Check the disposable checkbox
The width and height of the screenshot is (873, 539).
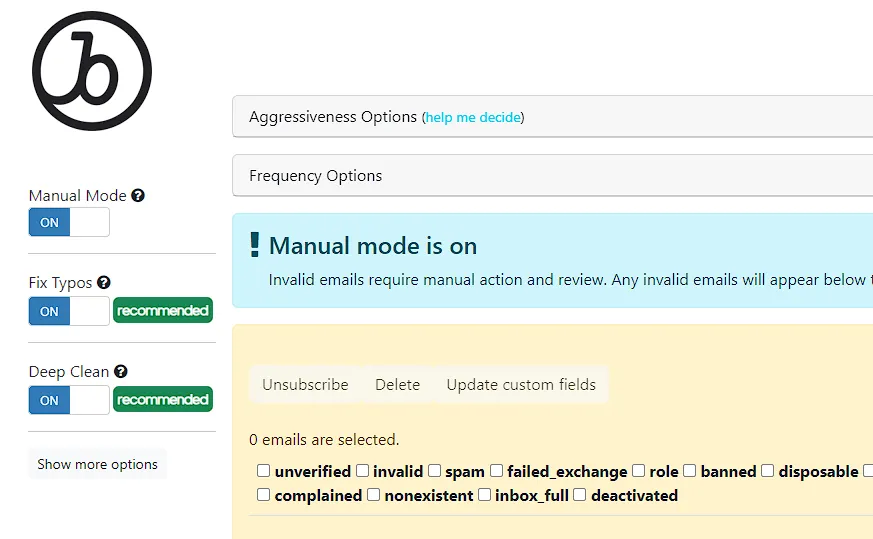pyautogui.click(x=768, y=471)
